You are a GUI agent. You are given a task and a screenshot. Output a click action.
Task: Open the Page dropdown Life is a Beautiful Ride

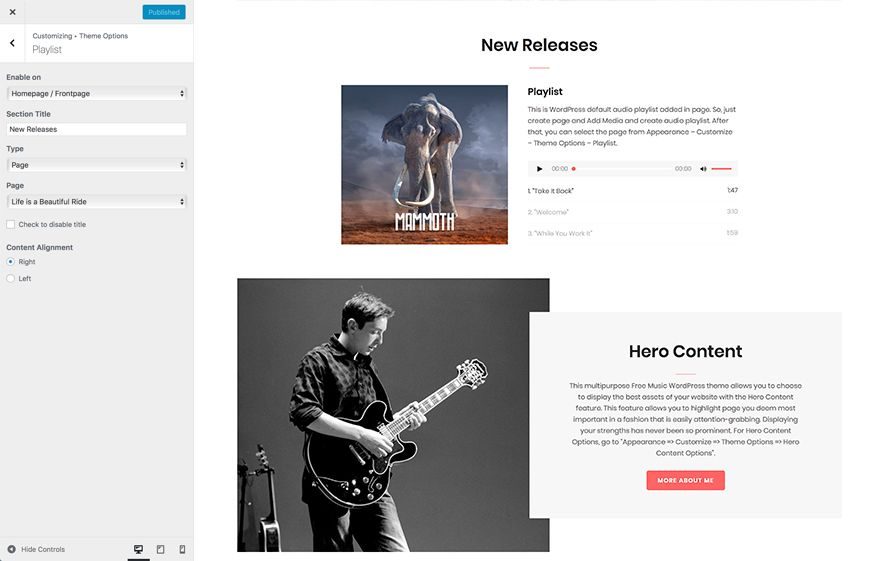coord(96,202)
